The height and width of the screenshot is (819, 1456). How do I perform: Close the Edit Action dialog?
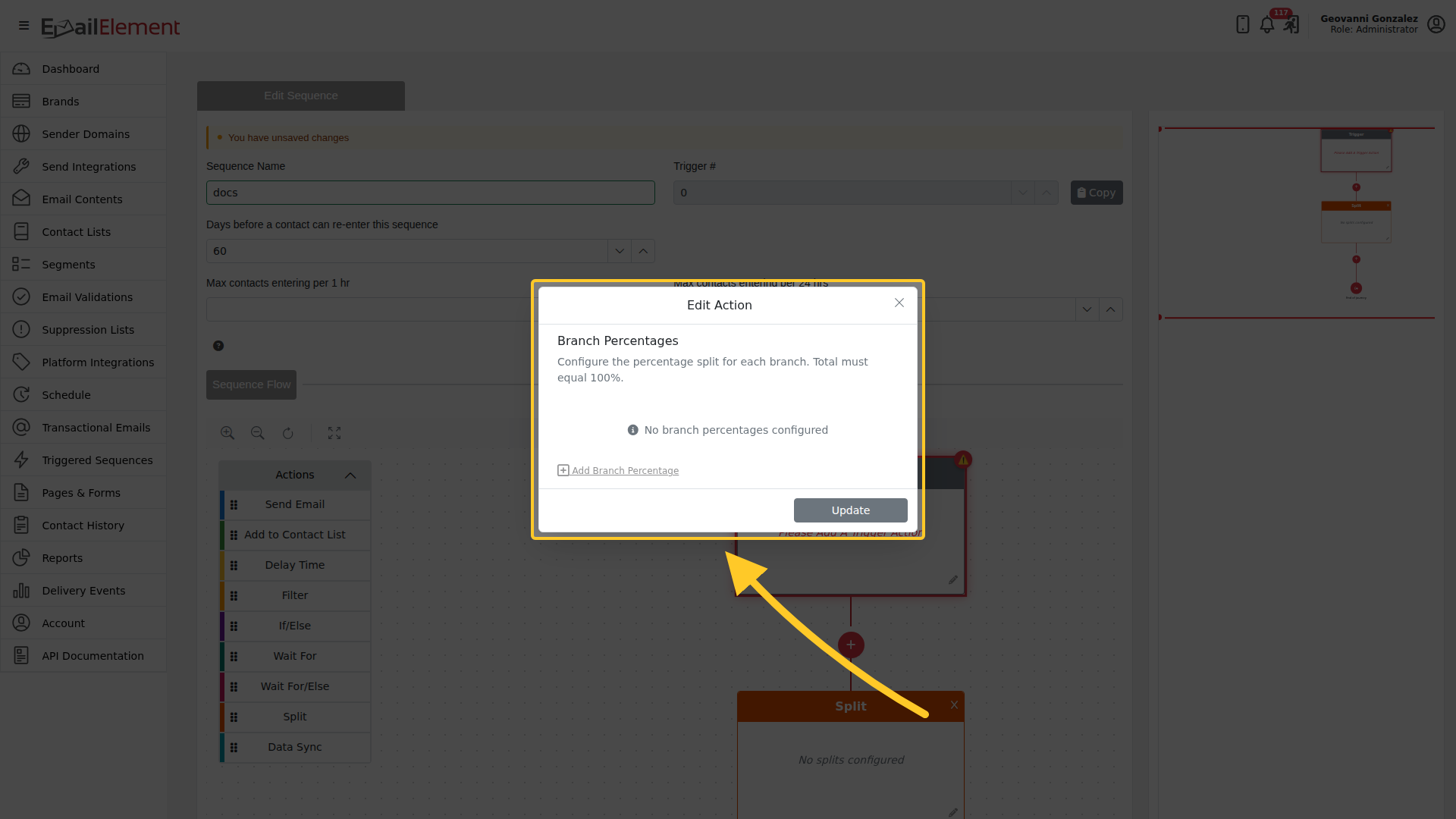tap(899, 303)
